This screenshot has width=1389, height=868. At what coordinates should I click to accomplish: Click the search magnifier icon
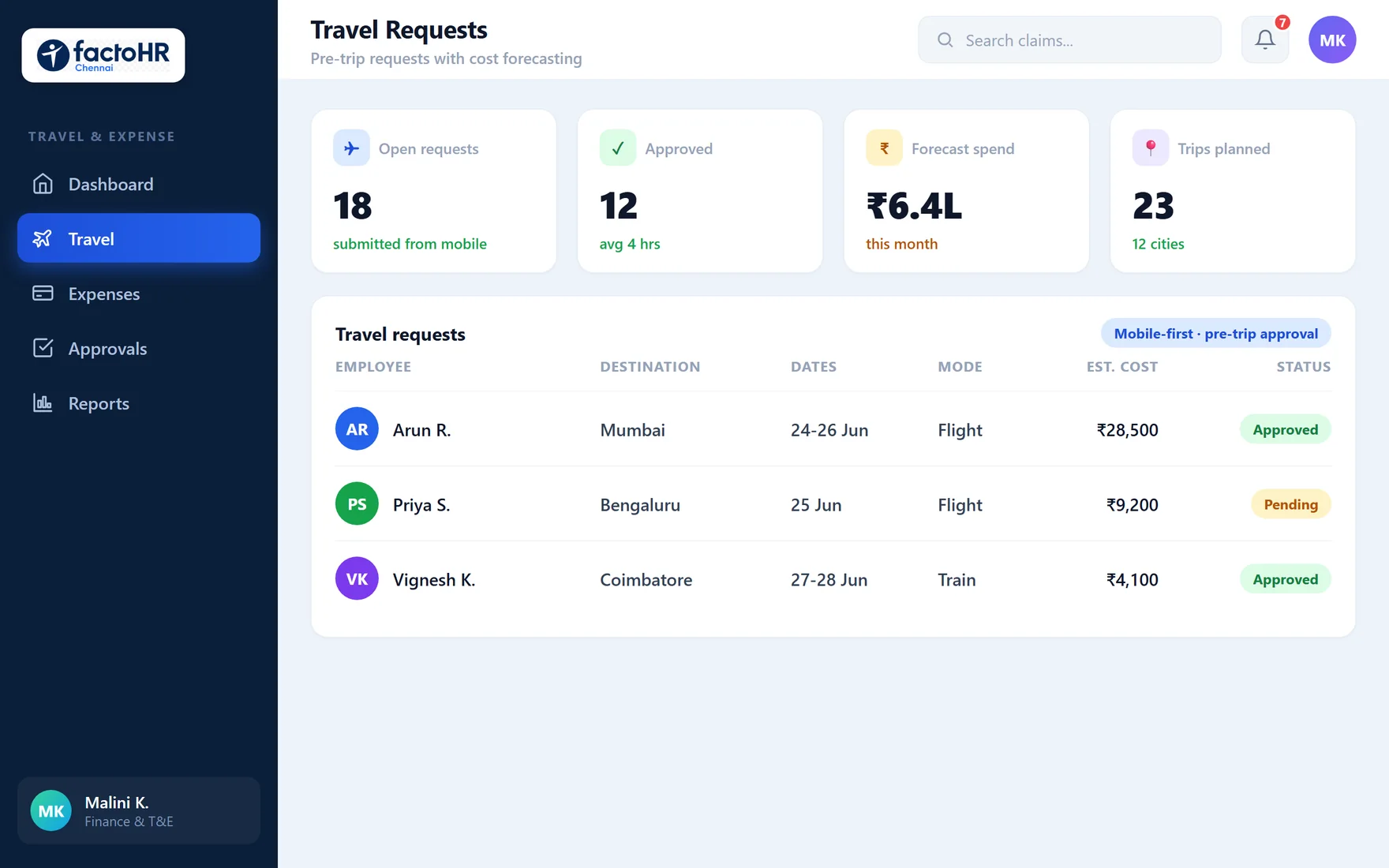945,39
